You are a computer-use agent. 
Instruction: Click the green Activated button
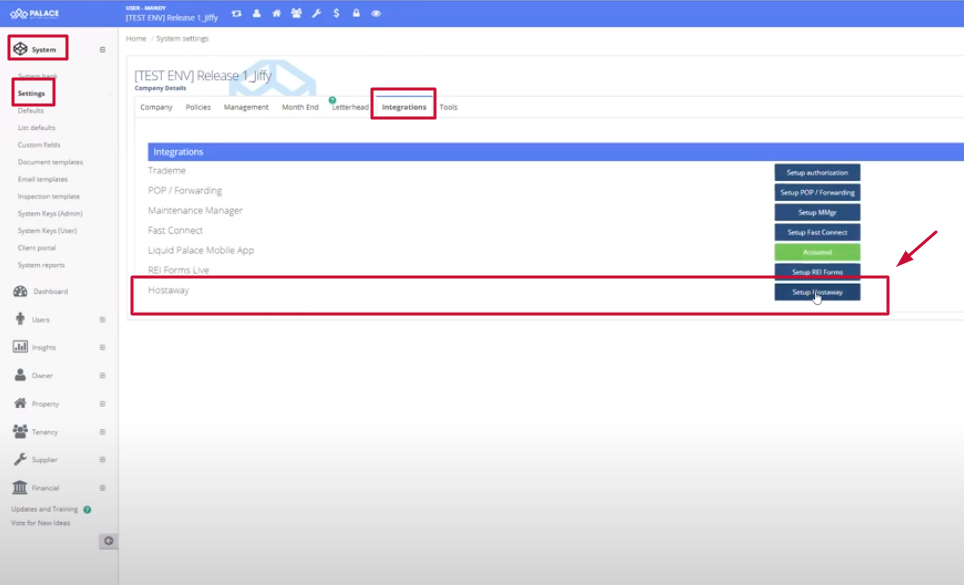[x=817, y=252]
